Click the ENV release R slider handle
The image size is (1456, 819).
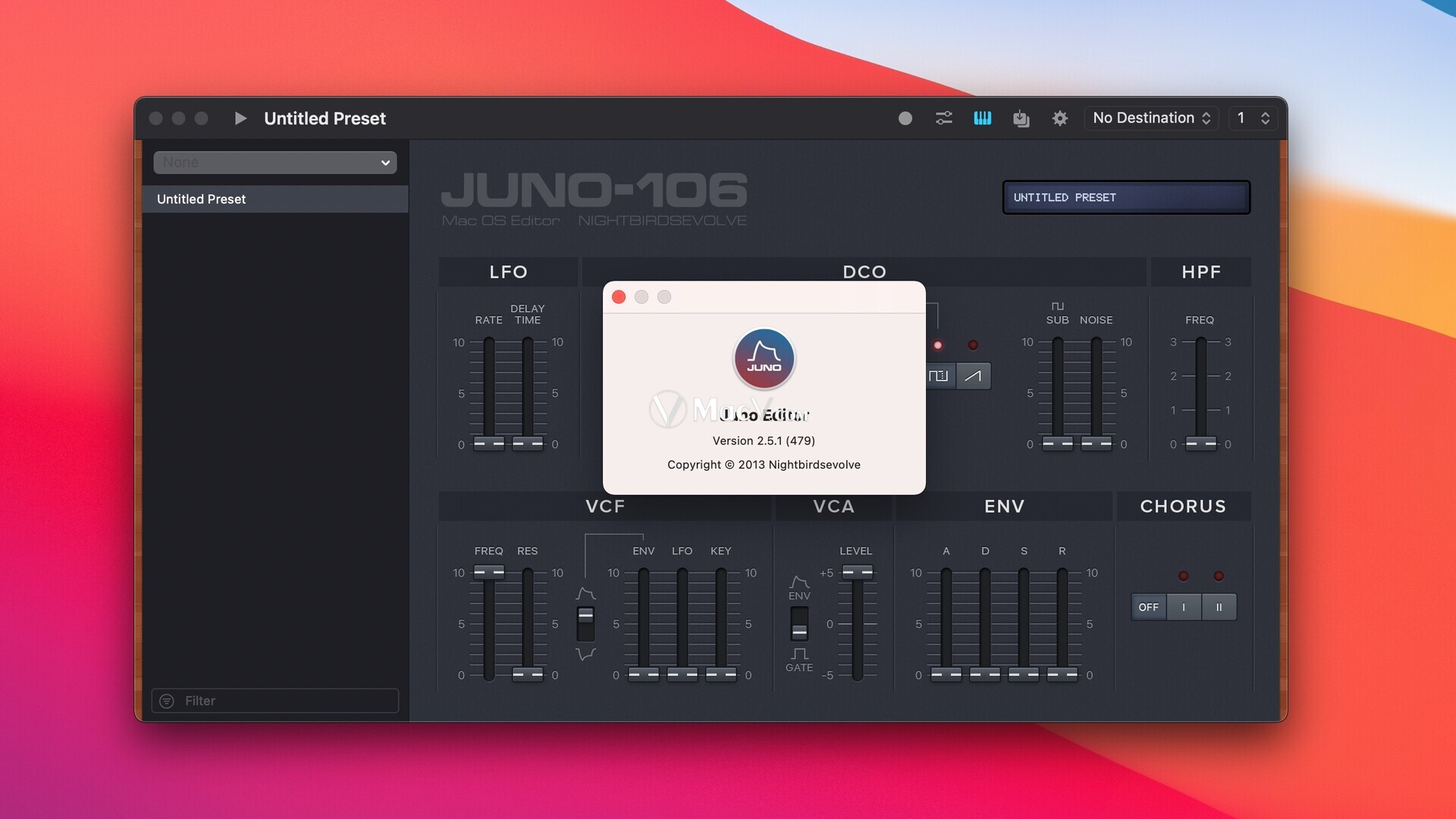(1062, 673)
